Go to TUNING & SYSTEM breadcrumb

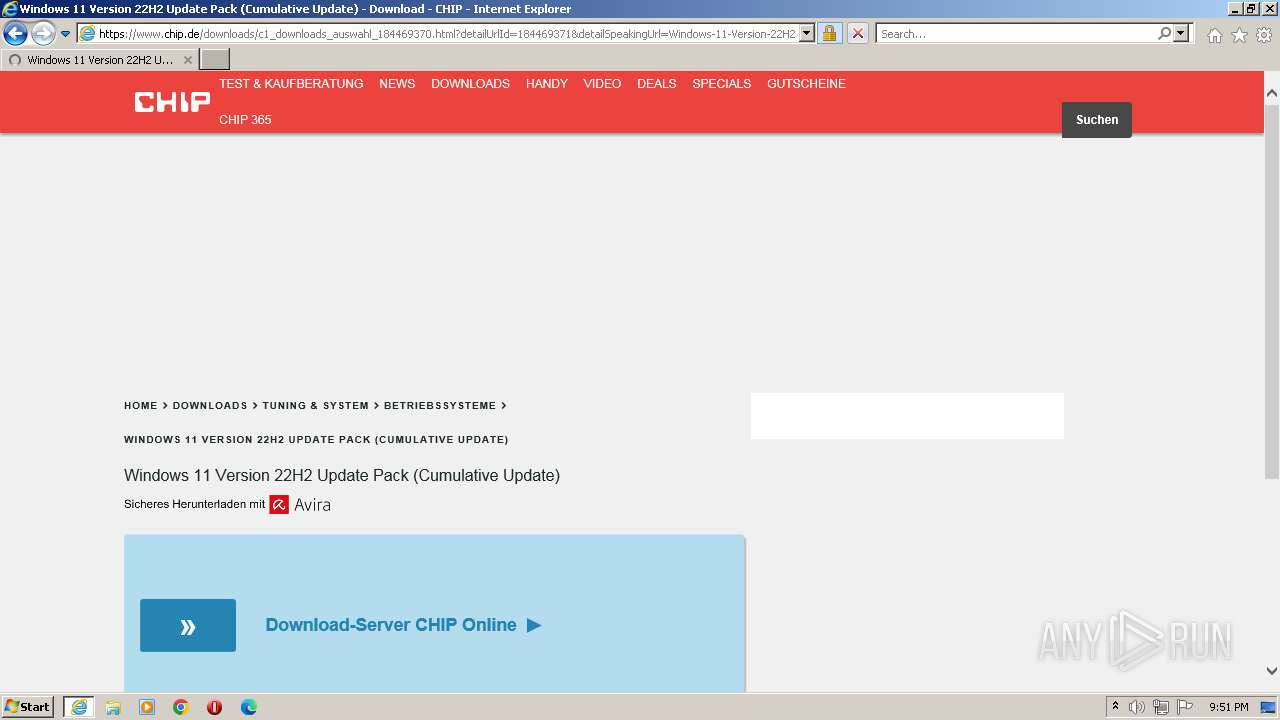316,406
